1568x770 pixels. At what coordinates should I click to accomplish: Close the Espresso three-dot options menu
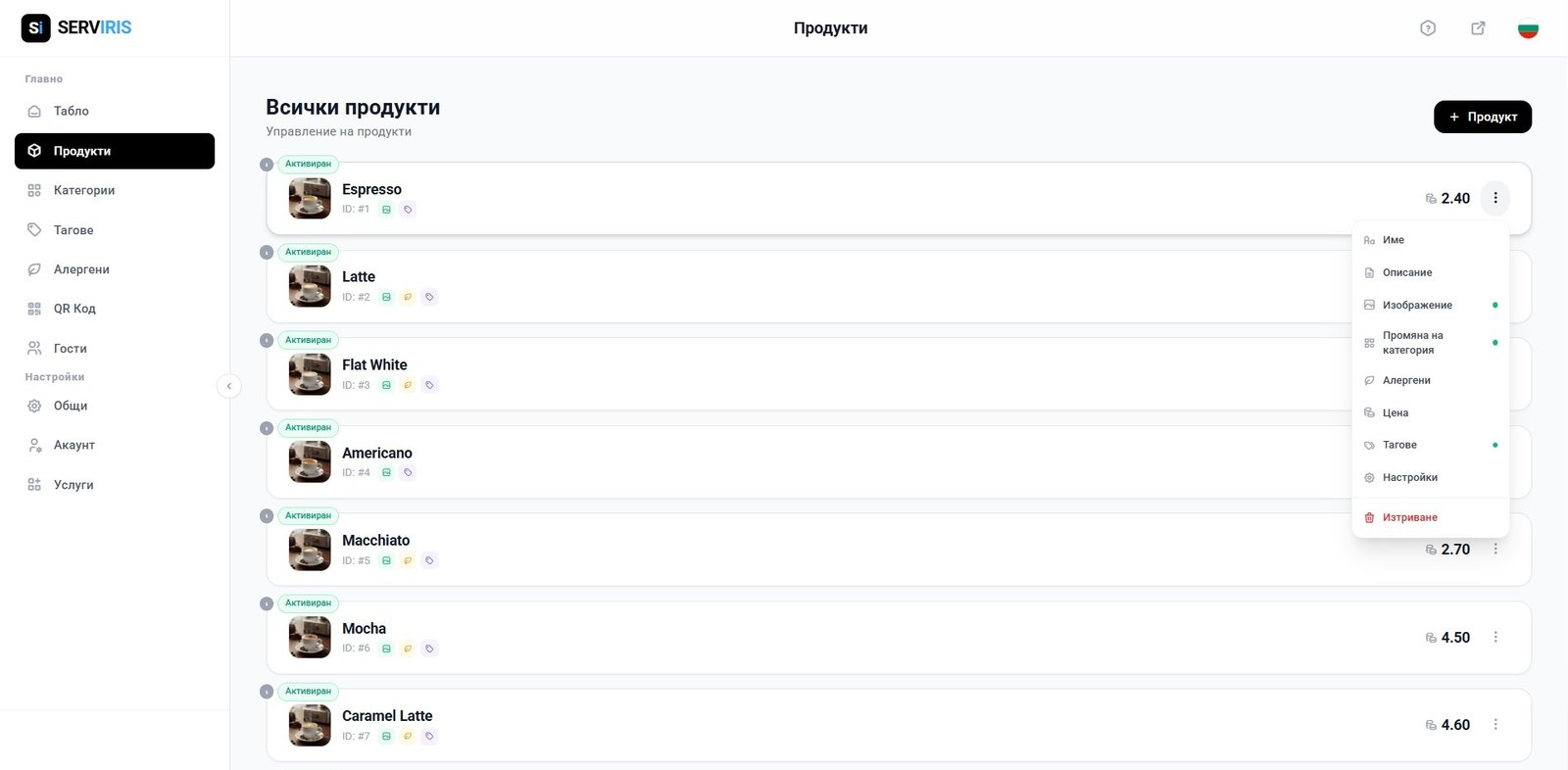(1495, 198)
